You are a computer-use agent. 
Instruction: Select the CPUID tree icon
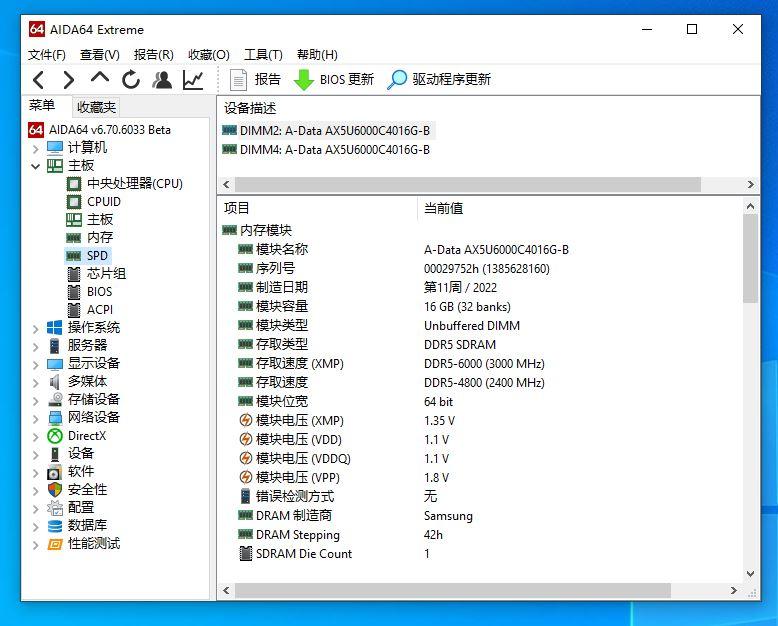point(74,202)
